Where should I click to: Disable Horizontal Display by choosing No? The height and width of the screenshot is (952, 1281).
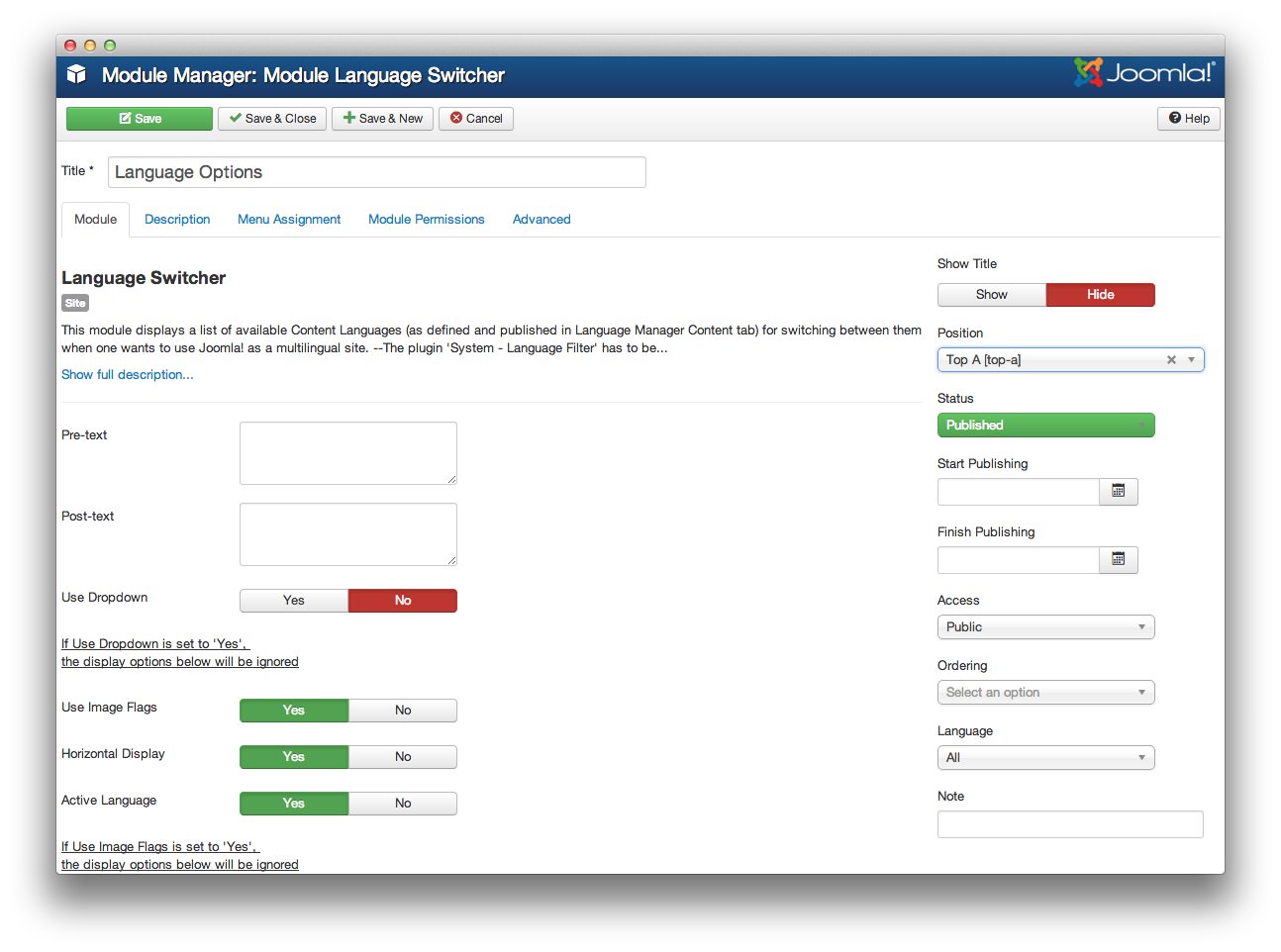tap(403, 757)
